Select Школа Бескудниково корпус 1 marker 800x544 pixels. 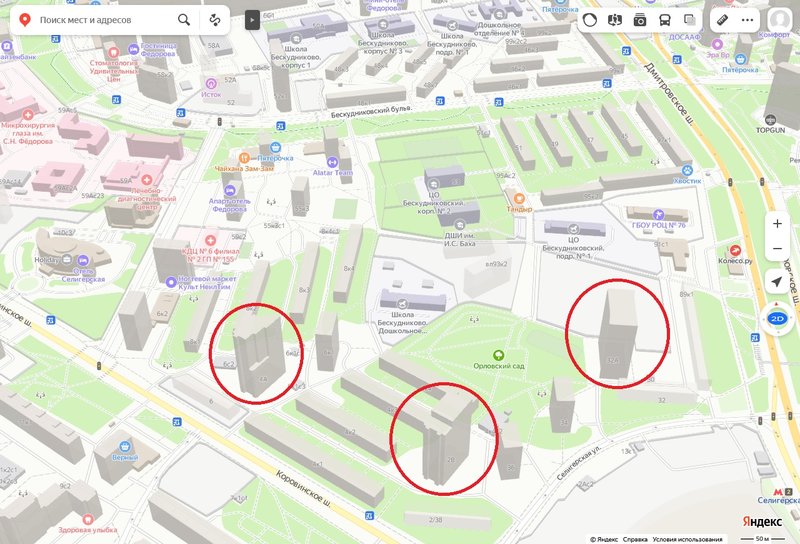[x=295, y=38]
